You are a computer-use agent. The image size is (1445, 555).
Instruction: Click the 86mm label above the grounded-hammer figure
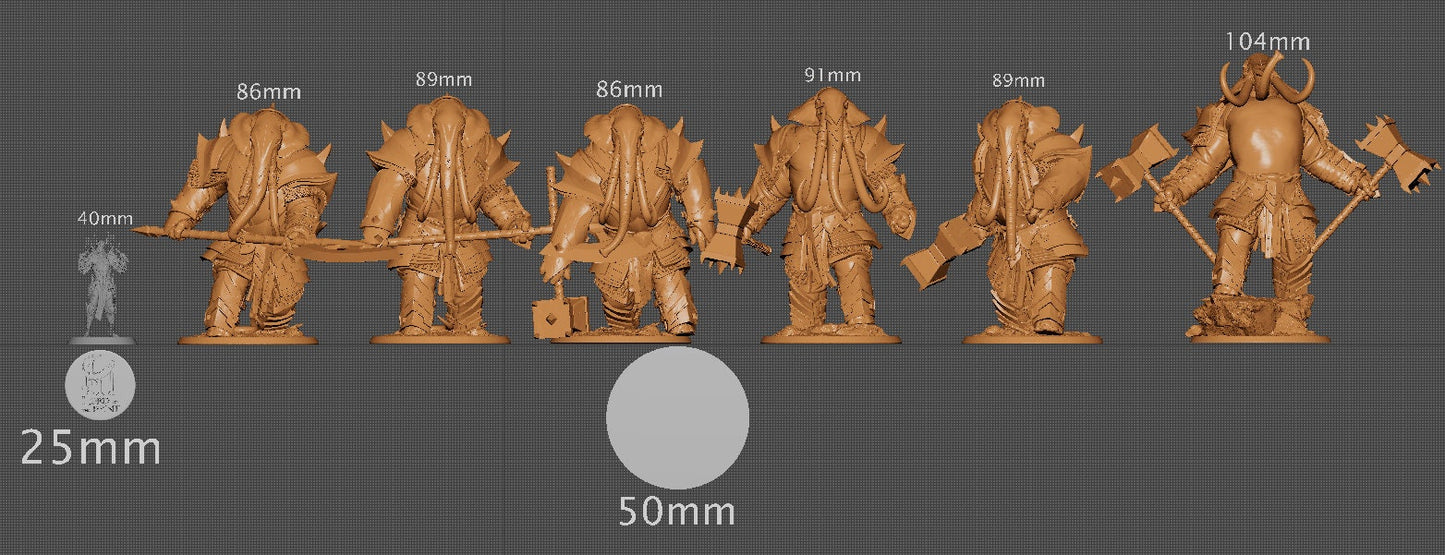(x=629, y=89)
